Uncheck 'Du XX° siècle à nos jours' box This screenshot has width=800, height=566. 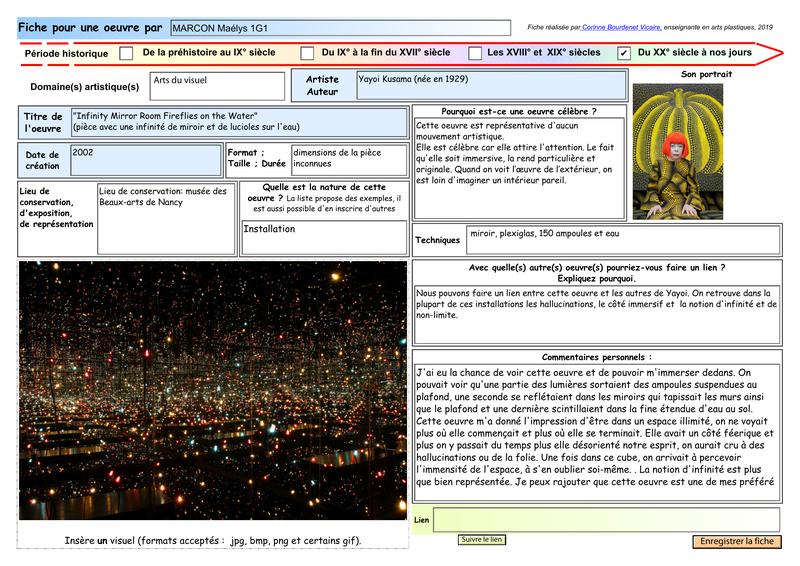(x=624, y=53)
